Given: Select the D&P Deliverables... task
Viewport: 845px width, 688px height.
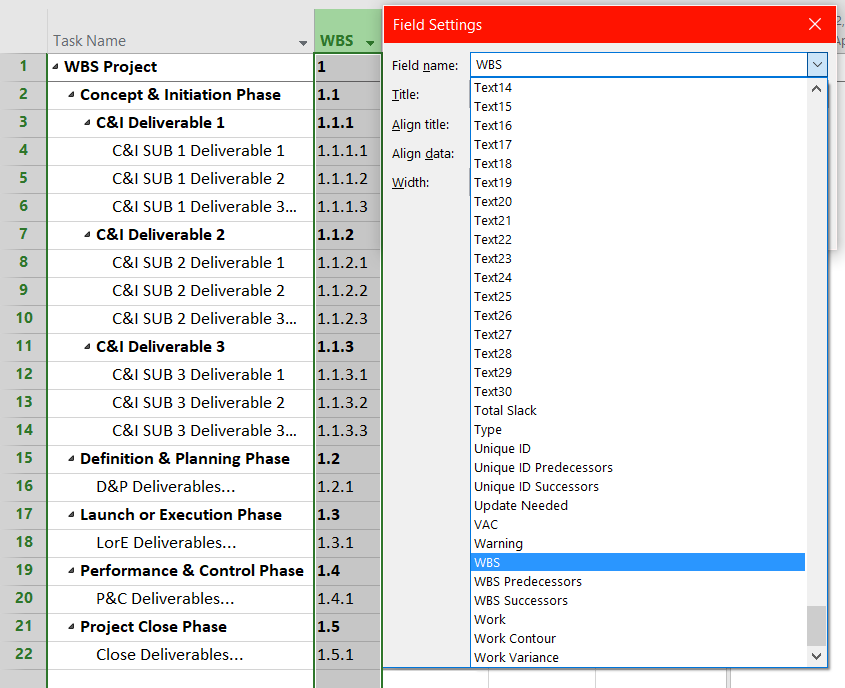Looking at the screenshot, I should pyautogui.click(x=166, y=487).
